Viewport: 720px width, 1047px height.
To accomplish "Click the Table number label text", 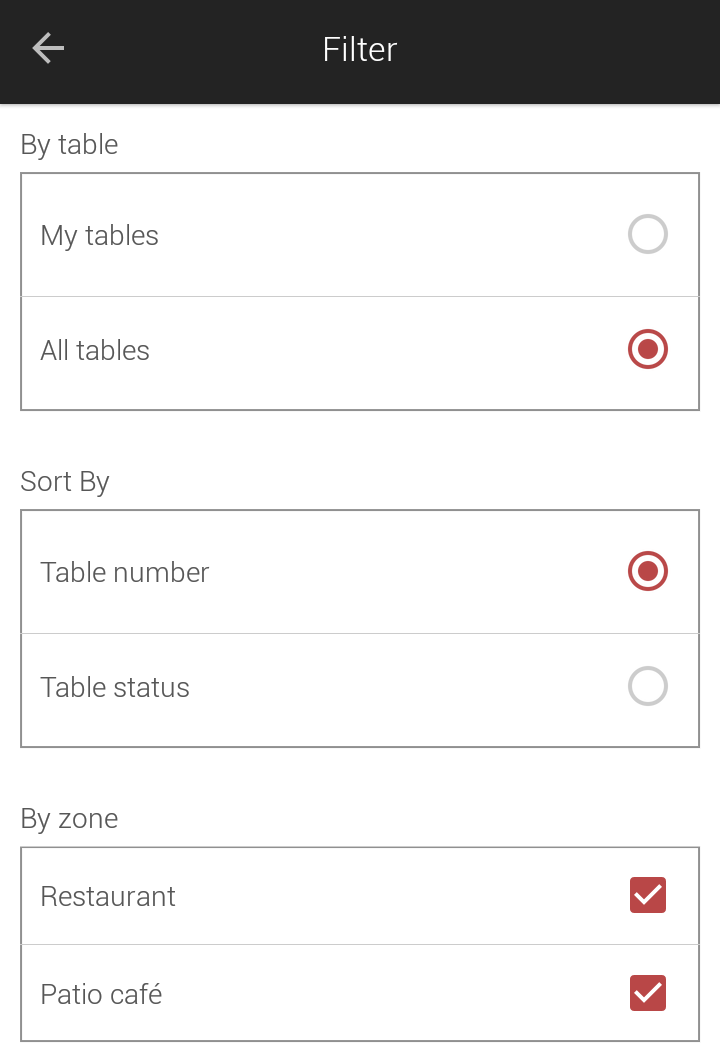I will click(x=125, y=573).
